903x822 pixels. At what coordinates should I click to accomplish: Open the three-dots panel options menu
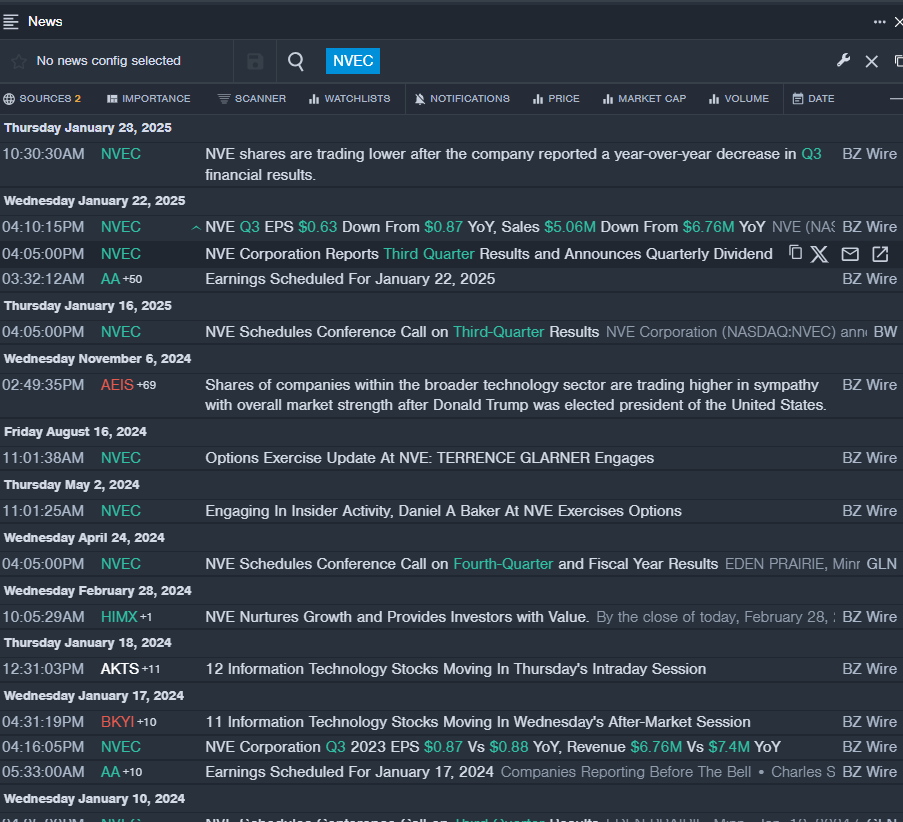pyautogui.click(x=879, y=21)
